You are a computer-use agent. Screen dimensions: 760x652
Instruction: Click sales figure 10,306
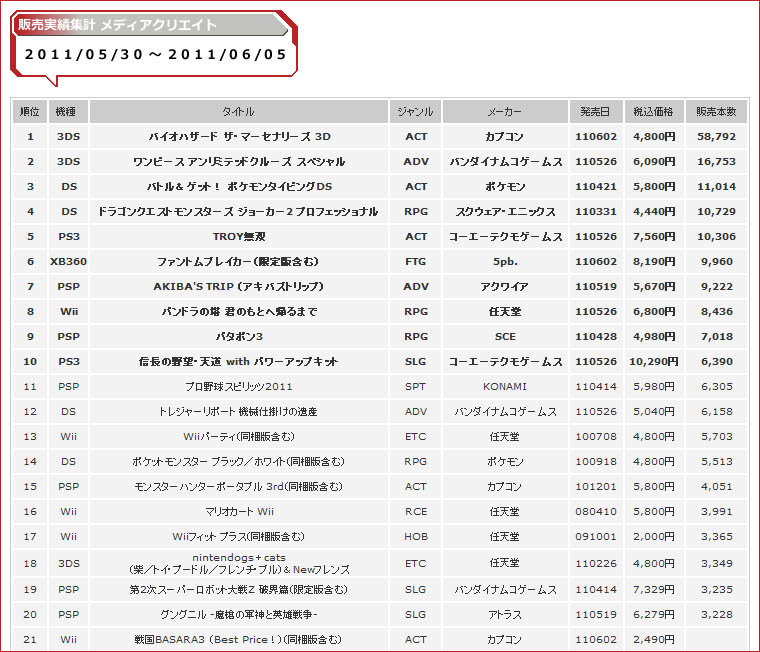716,237
